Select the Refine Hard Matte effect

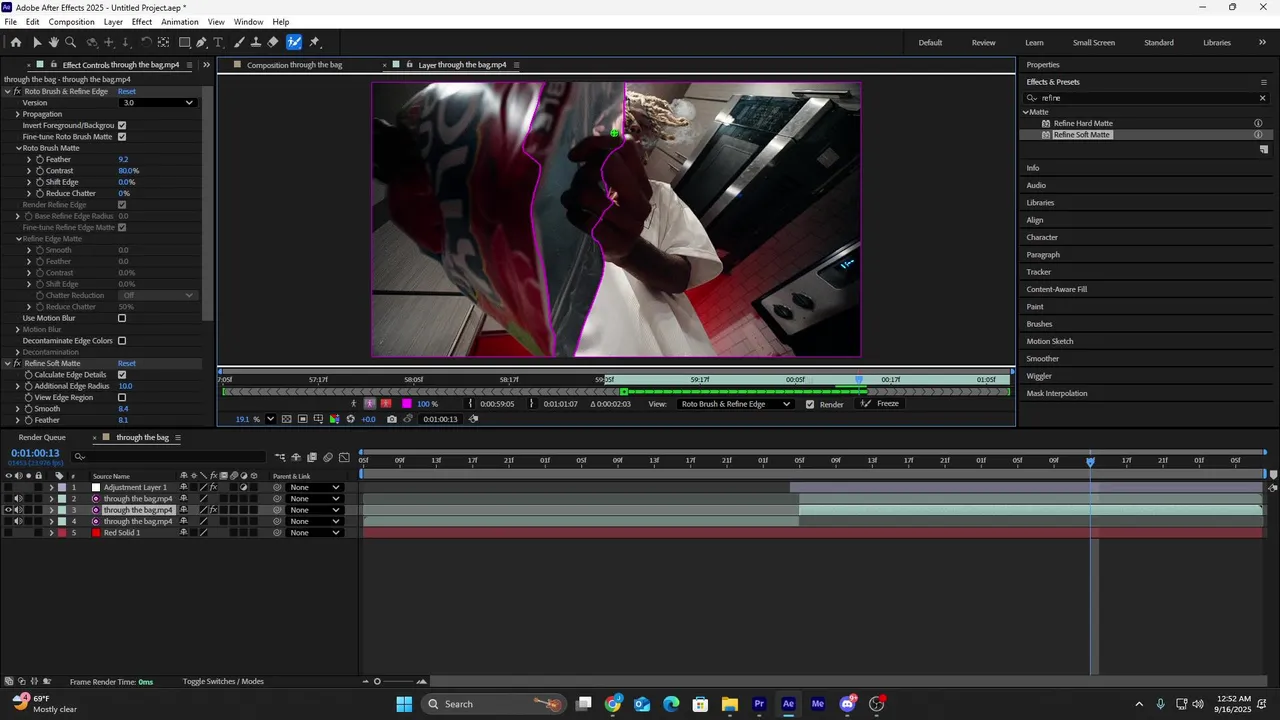[x=1083, y=123]
